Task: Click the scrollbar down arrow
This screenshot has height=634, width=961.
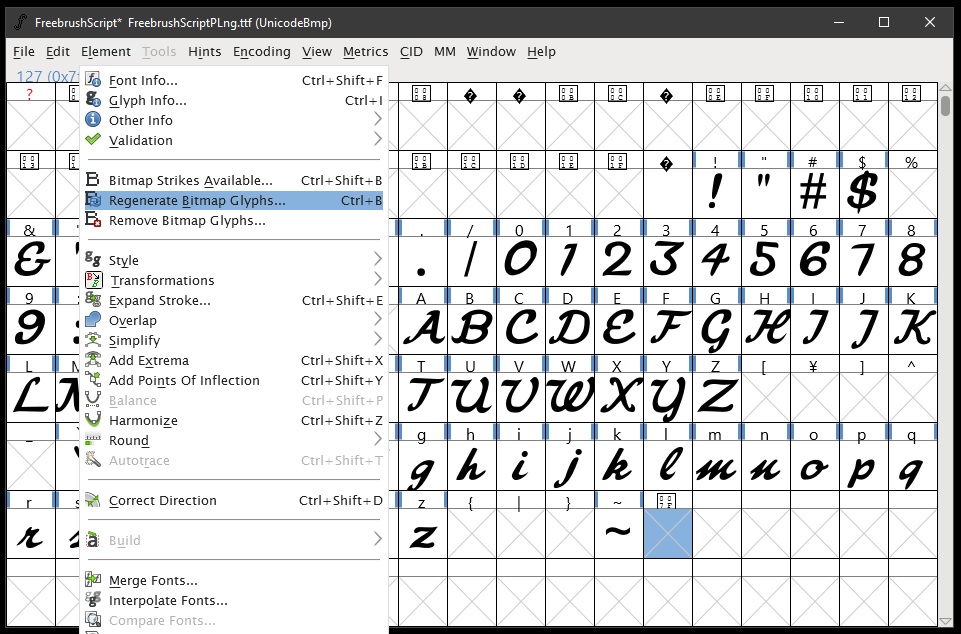Action: pos(946,621)
